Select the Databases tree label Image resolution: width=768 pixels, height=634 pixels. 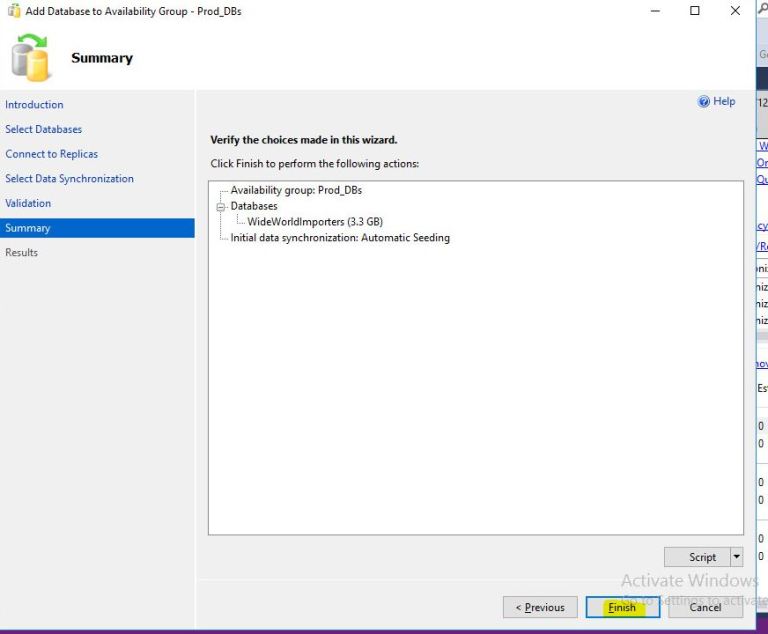(x=254, y=206)
